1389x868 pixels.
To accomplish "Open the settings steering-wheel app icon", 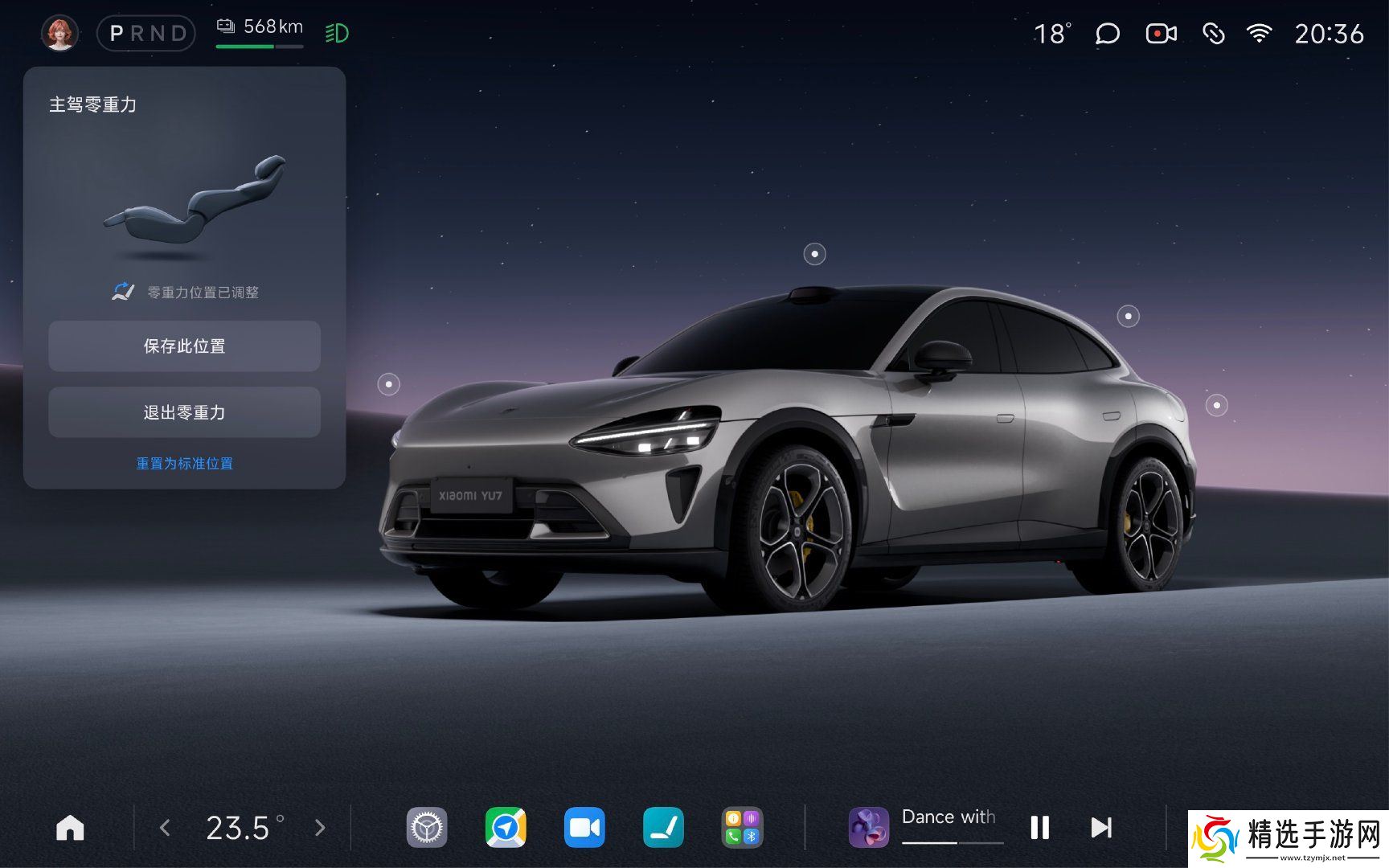I will pos(426,828).
